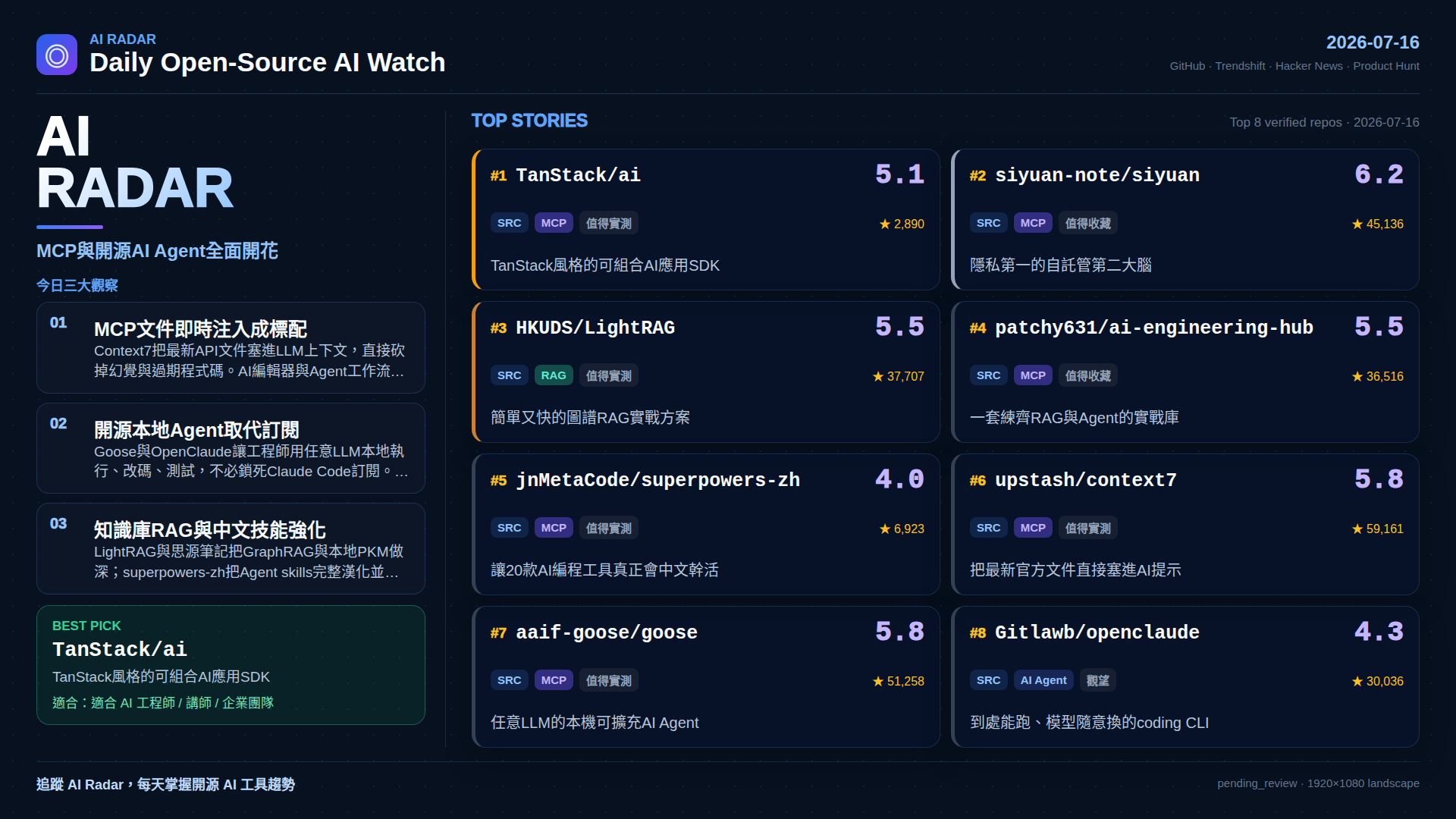Click the RAG tag on HKUDS/LightRAG card

(x=554, y=375)
